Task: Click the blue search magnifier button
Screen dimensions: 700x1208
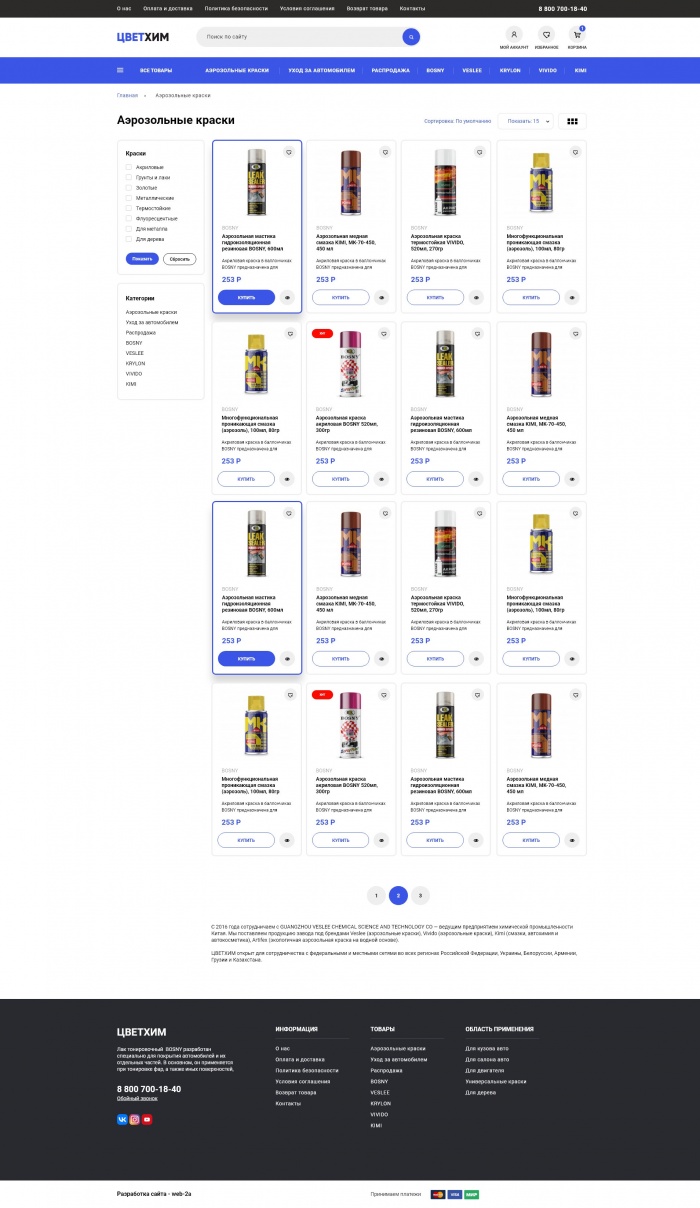Action: (410, 37)
